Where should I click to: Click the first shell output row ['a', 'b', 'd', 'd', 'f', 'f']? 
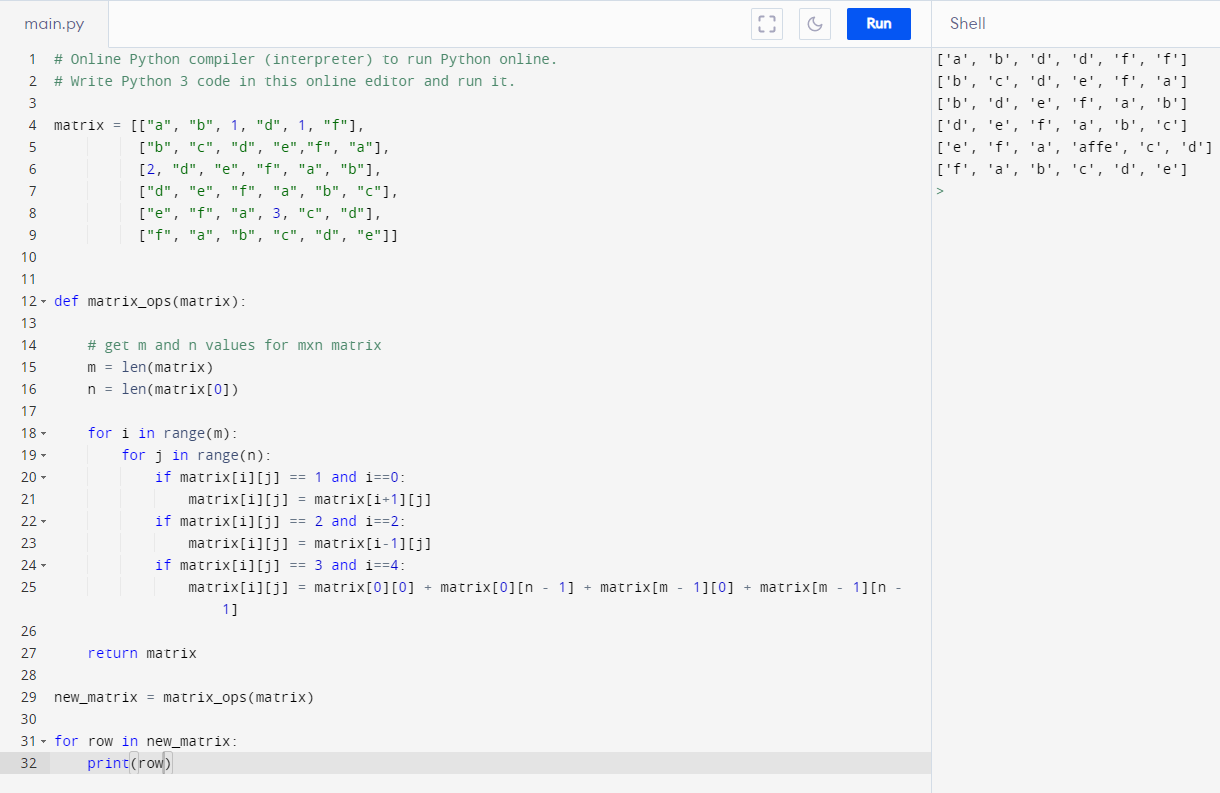click(x=1061, y=59)
